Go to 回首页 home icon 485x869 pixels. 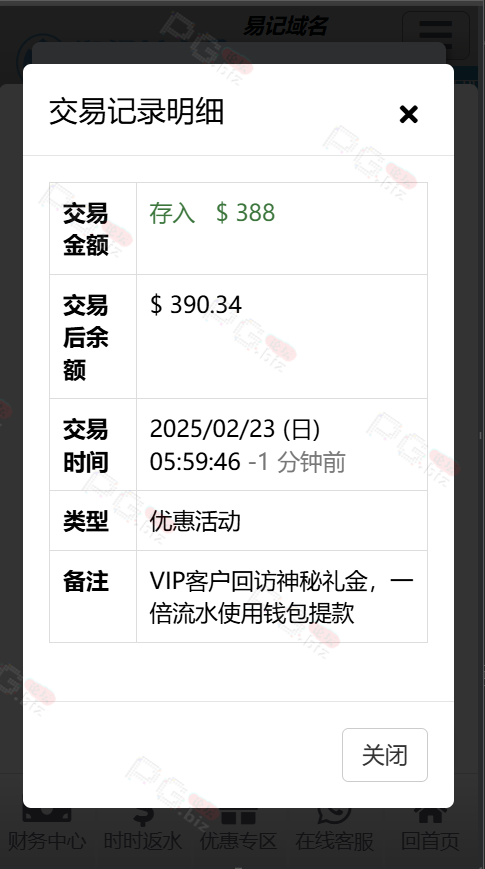[x=430, y=817]
